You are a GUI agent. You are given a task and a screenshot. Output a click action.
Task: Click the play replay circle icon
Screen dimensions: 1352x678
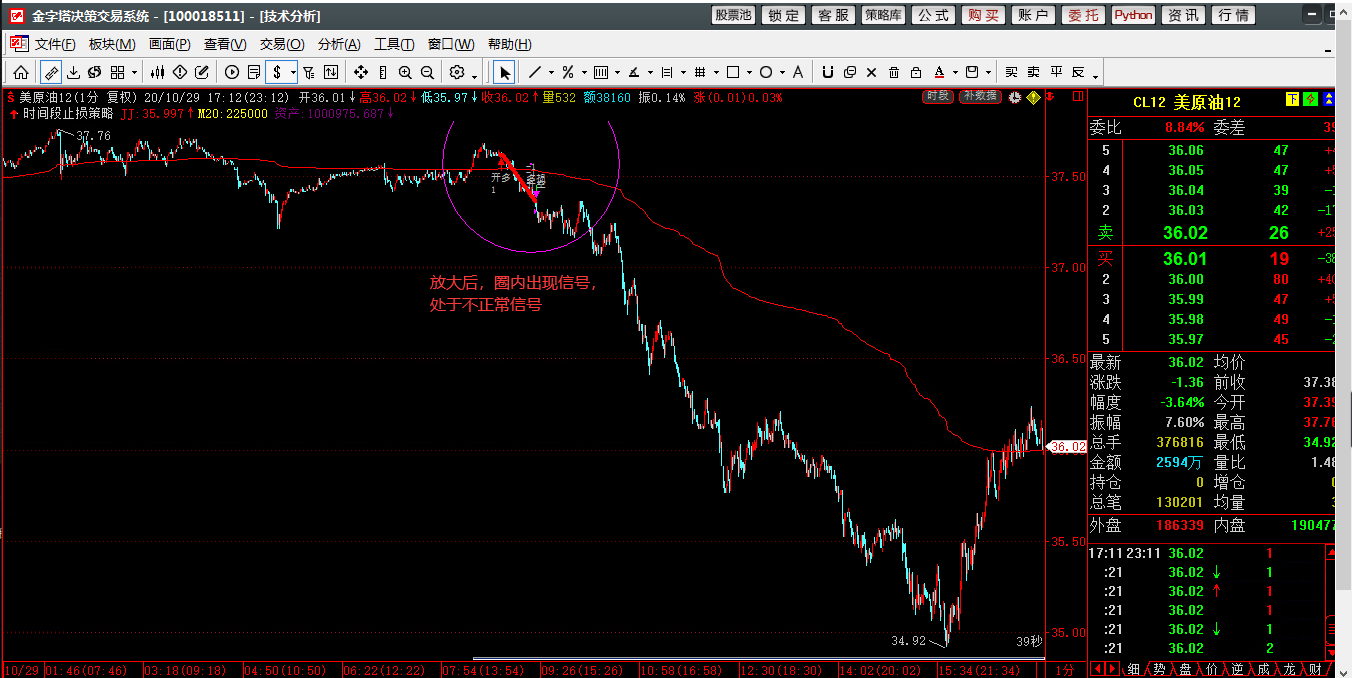coord(232,72)
